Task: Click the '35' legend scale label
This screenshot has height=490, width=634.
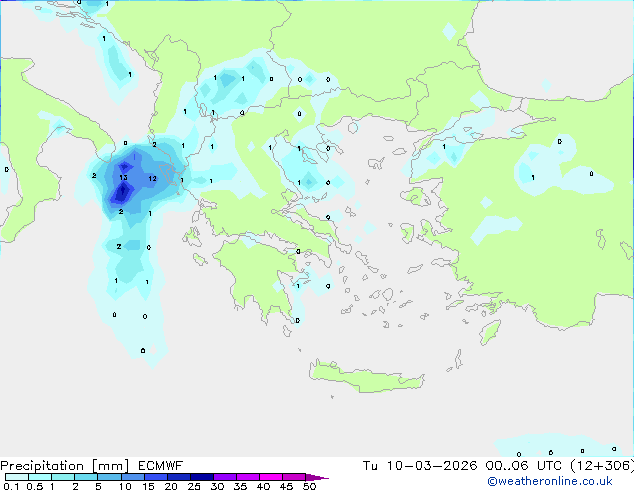Action: pyautogui.click(x=240, y=486)
